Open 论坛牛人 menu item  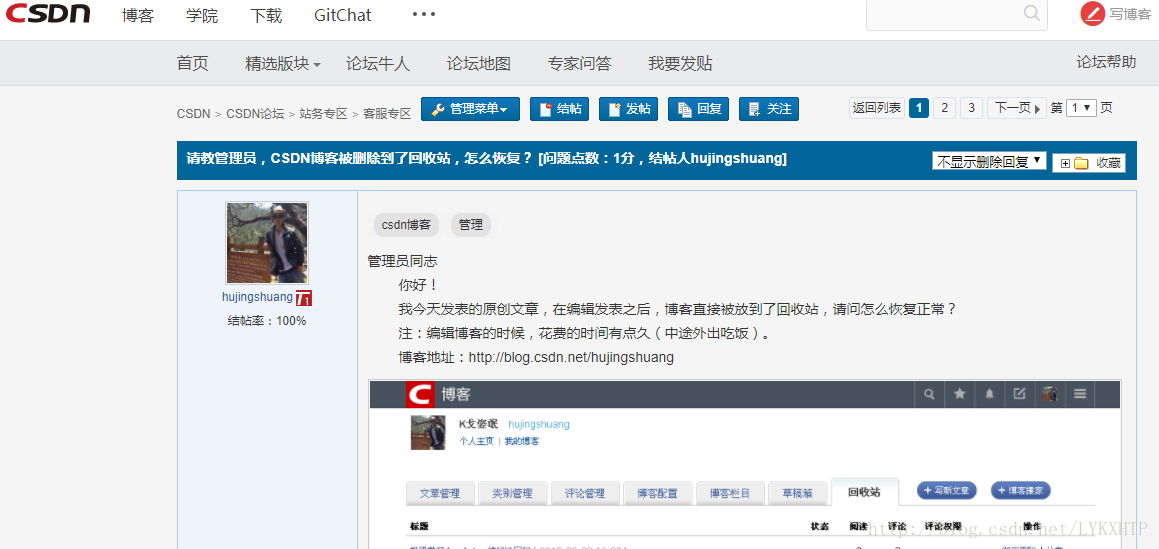pos(378,64)
